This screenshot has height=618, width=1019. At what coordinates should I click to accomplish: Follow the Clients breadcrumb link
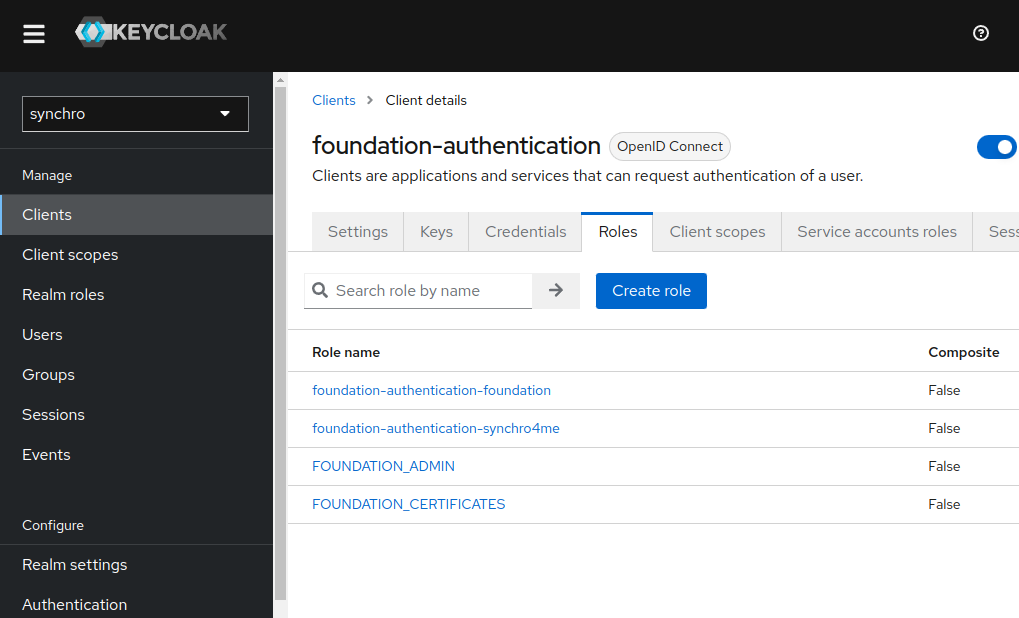(x=333, y=100)
